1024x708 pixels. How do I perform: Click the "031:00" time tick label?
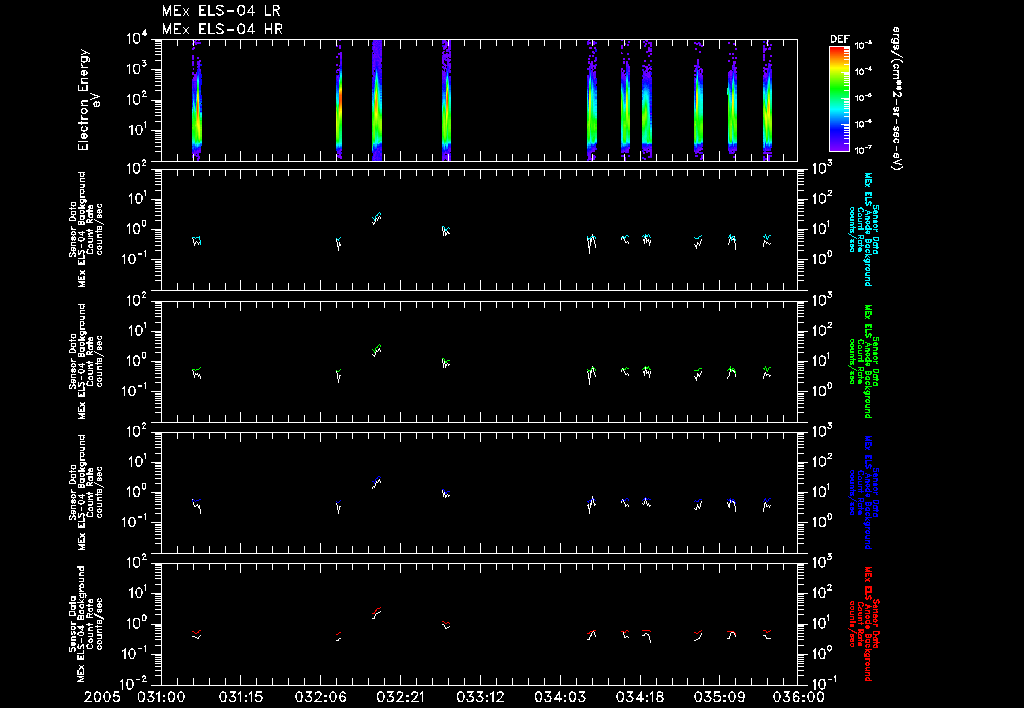(161, 698)
